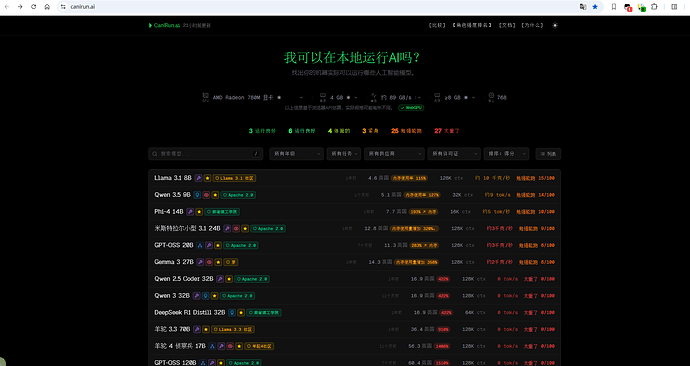Open the 比较 nav item

pyautogui.click(x=437, y=26)
